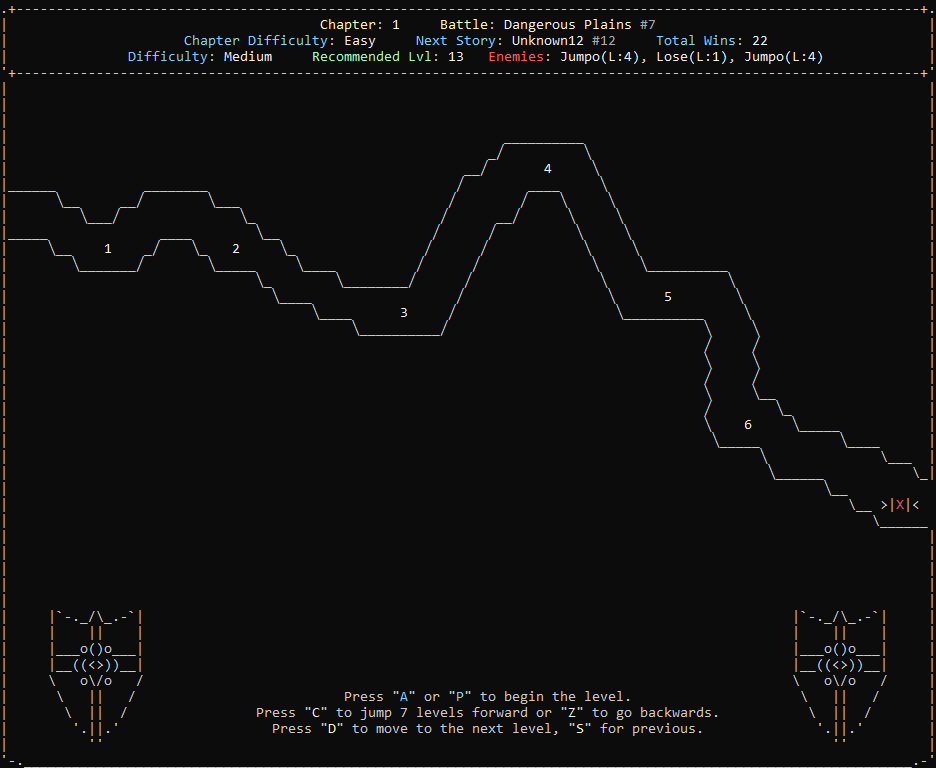The image size is (936, 768).
Task: Click "Chapter Difficulty: Easy" text
Action: (279, 41)
